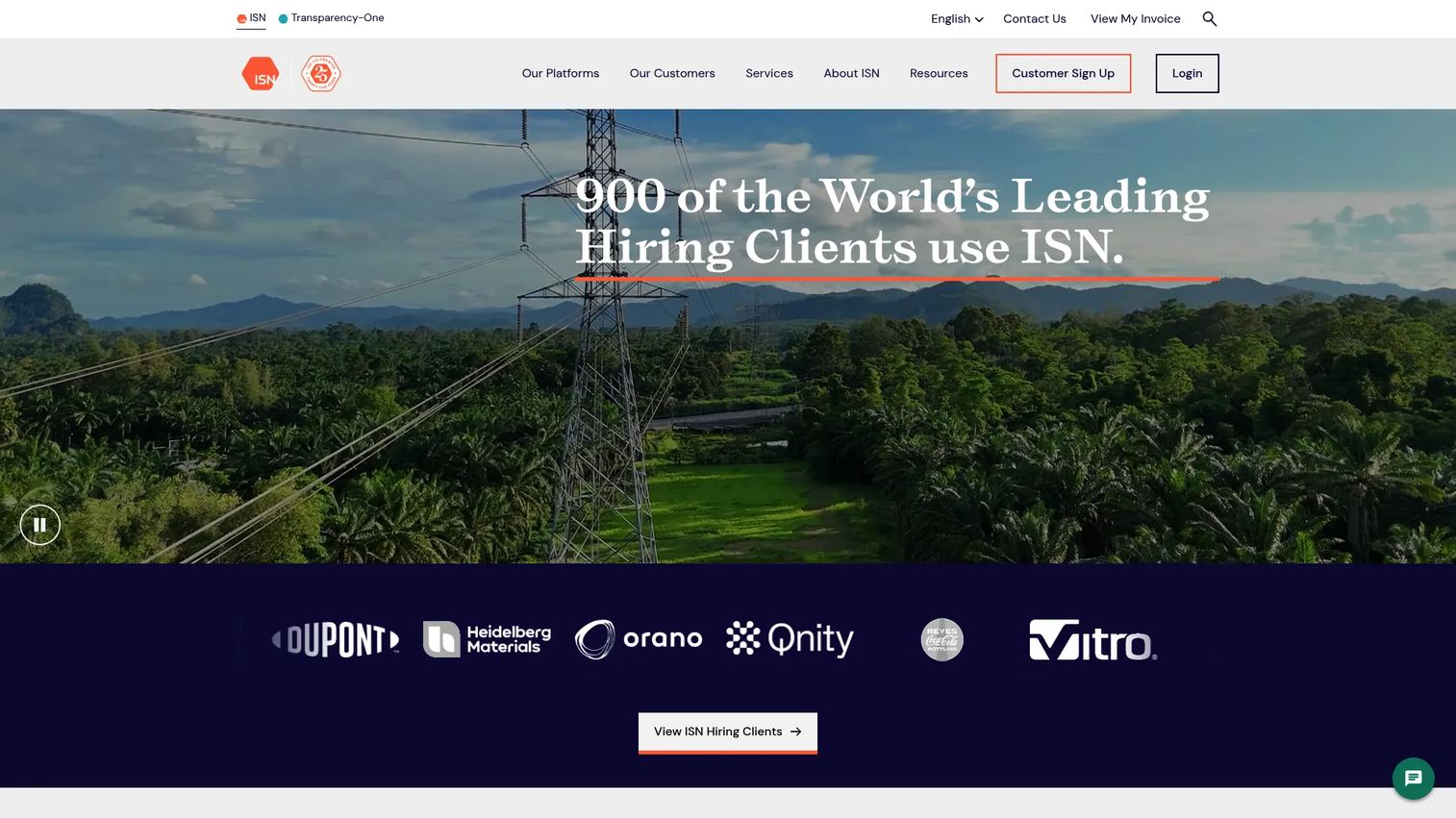Click the Vitro logo
This screenshot has height=818, width=1456.
point(1093,640)
